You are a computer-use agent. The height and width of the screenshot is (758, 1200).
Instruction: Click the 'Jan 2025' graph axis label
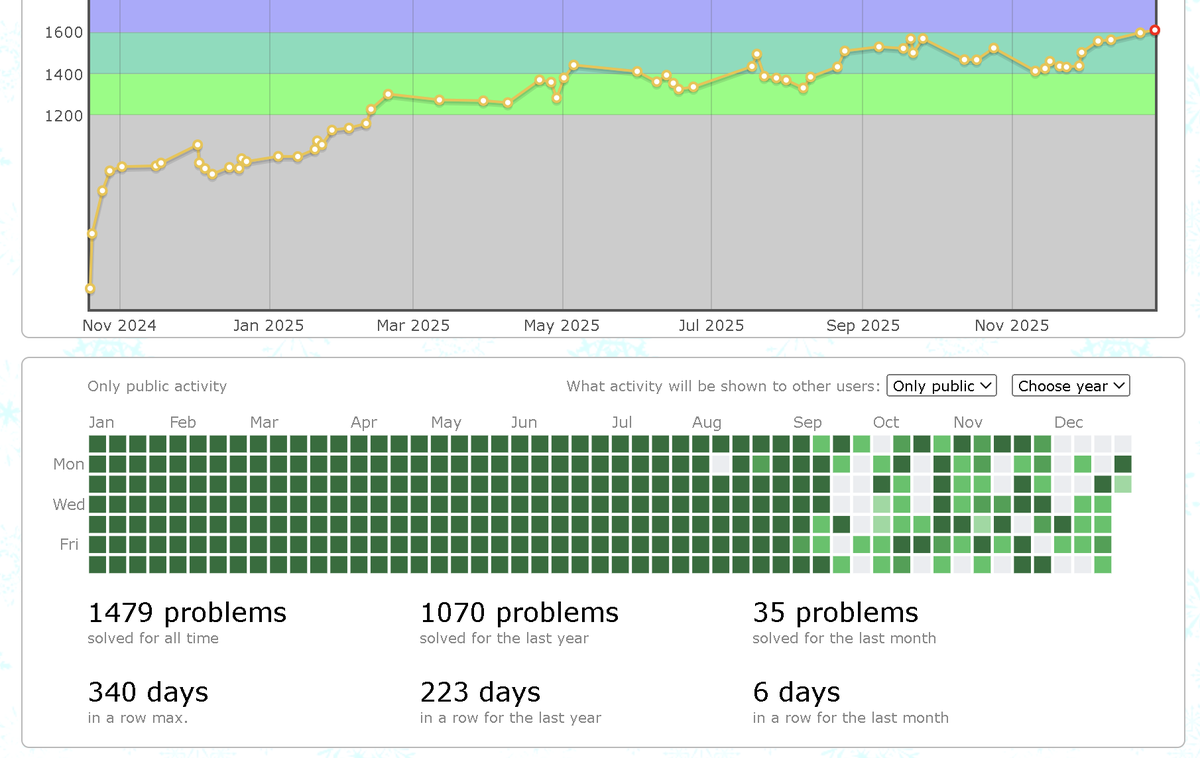click(269, 325)
